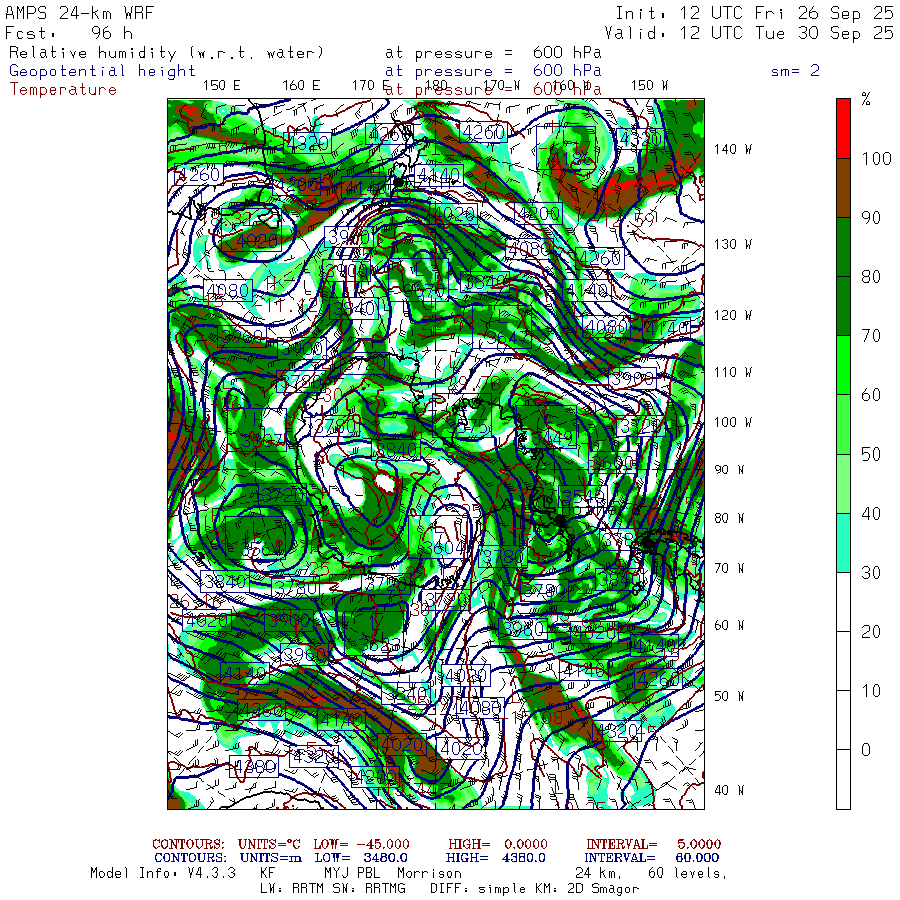Viewport: 900px width, 900px height.
Task: Click the 'Init: 12 UTC Fri 26 Sep 25' text
Action: tap(753, 13)
